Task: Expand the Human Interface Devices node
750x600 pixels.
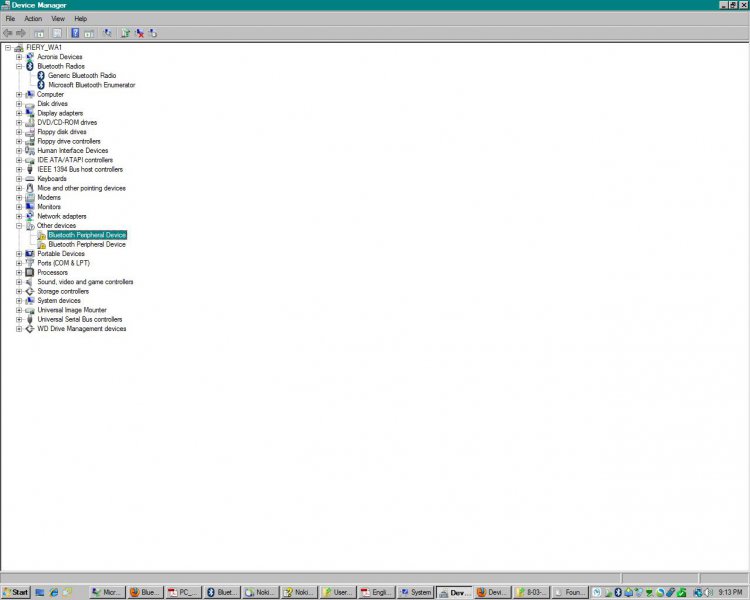Action: (19, 151)
